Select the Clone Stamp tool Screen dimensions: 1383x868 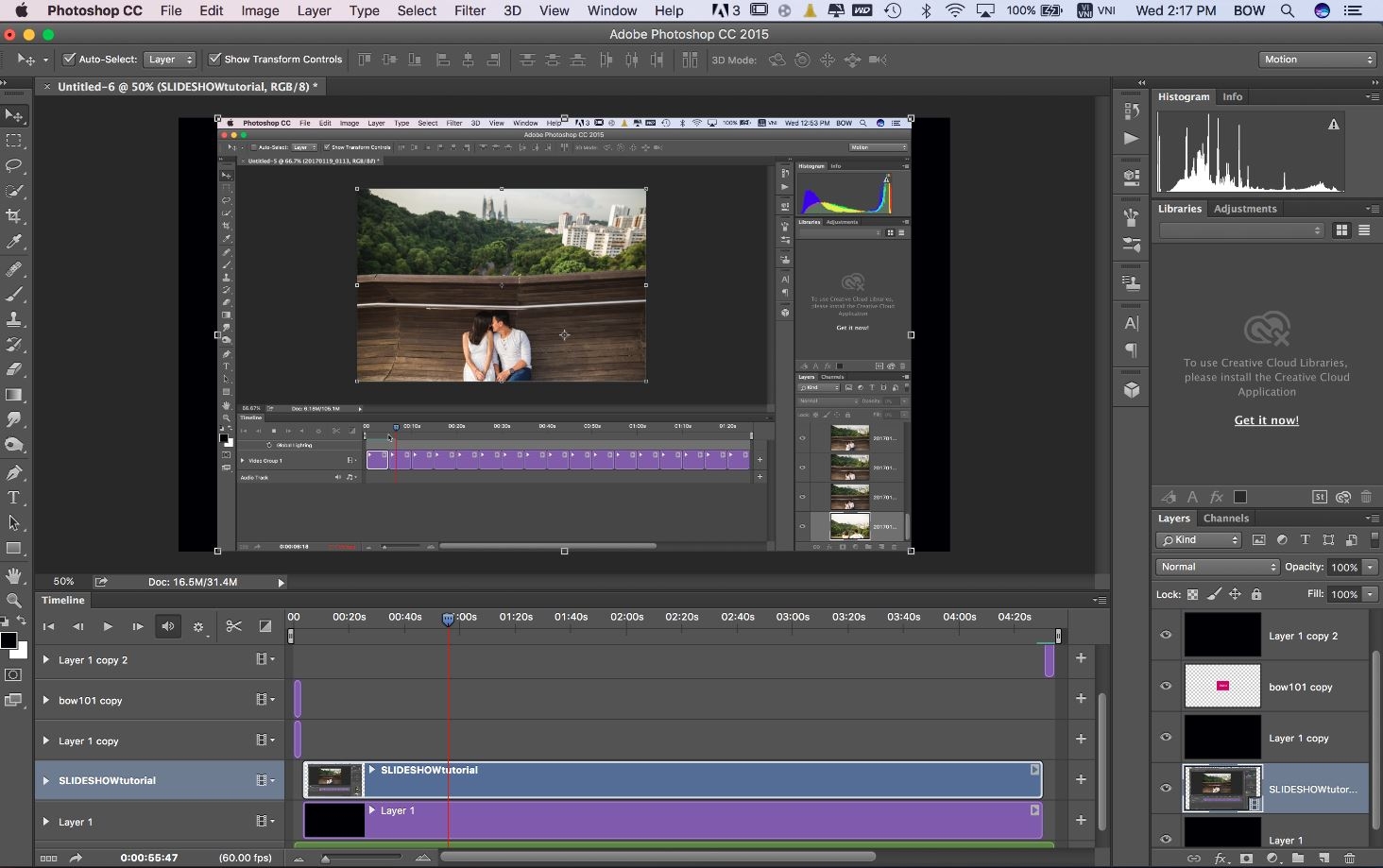pyautogui.click(x=14, y=319)
